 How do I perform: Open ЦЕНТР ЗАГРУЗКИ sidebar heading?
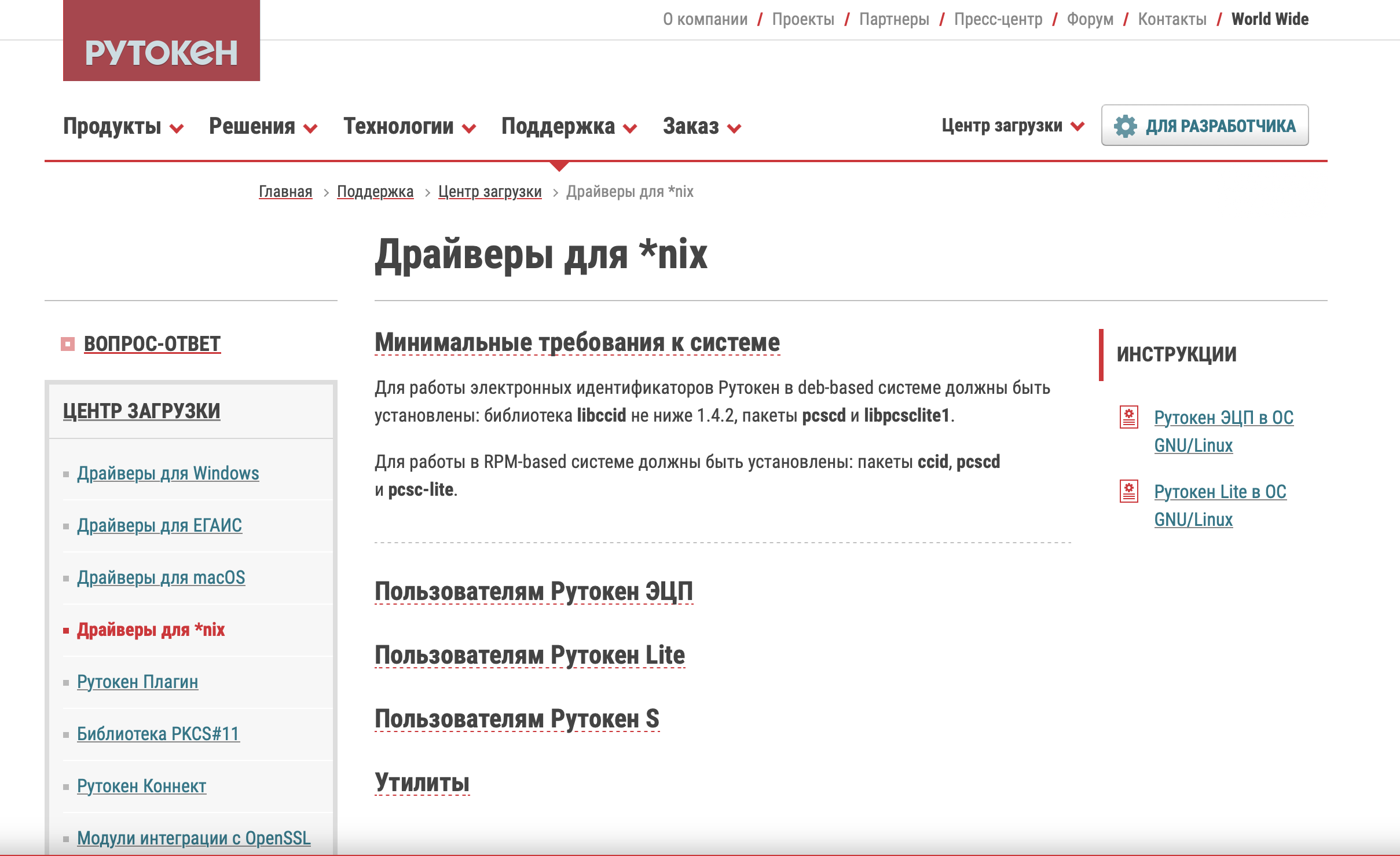142,411
